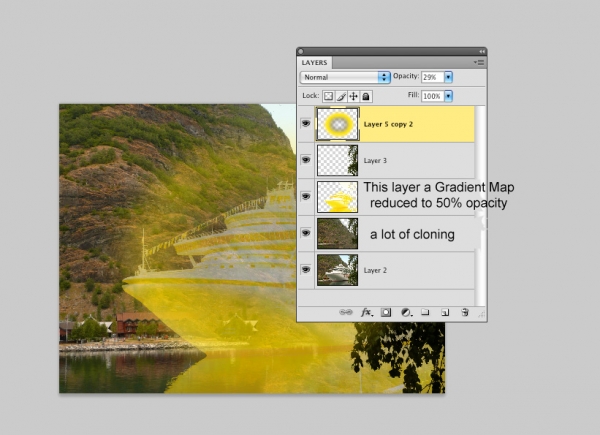
Task: Select the LAYERS tab
Action: point(314,63)
